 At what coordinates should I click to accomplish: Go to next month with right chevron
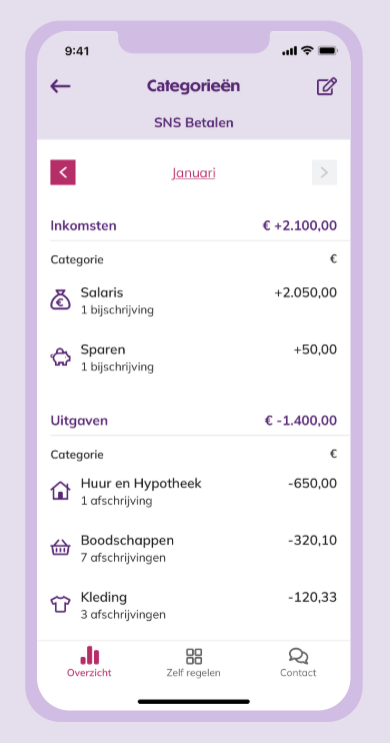(x=325, y=172)
